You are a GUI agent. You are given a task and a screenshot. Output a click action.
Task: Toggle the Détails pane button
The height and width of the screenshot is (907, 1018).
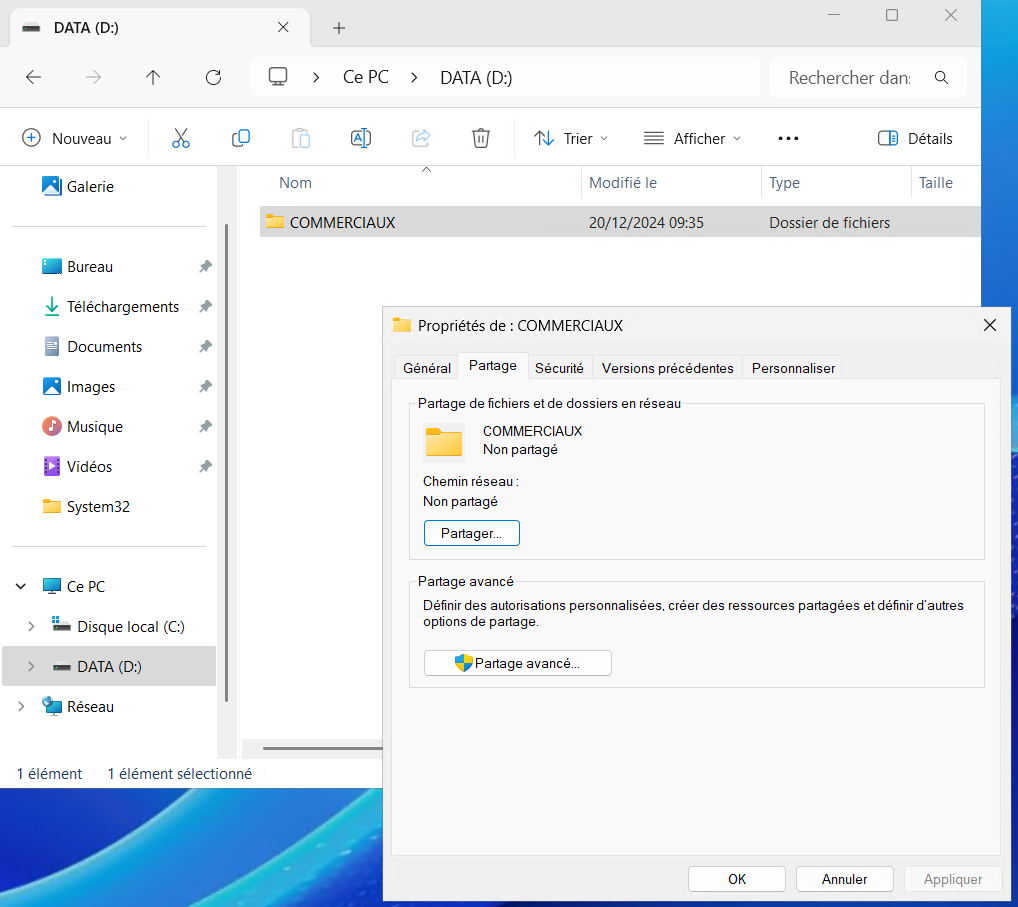pyautogui.click(x=914, y=138)
